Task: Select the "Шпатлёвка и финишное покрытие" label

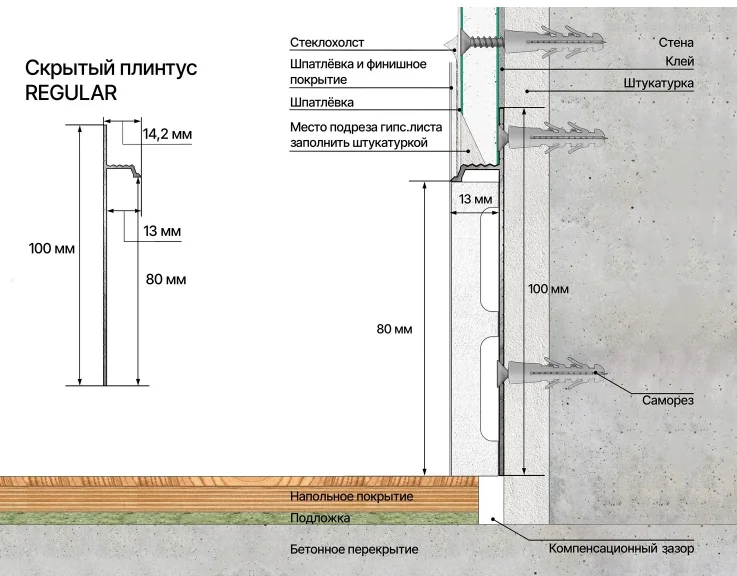Action: 357,72
